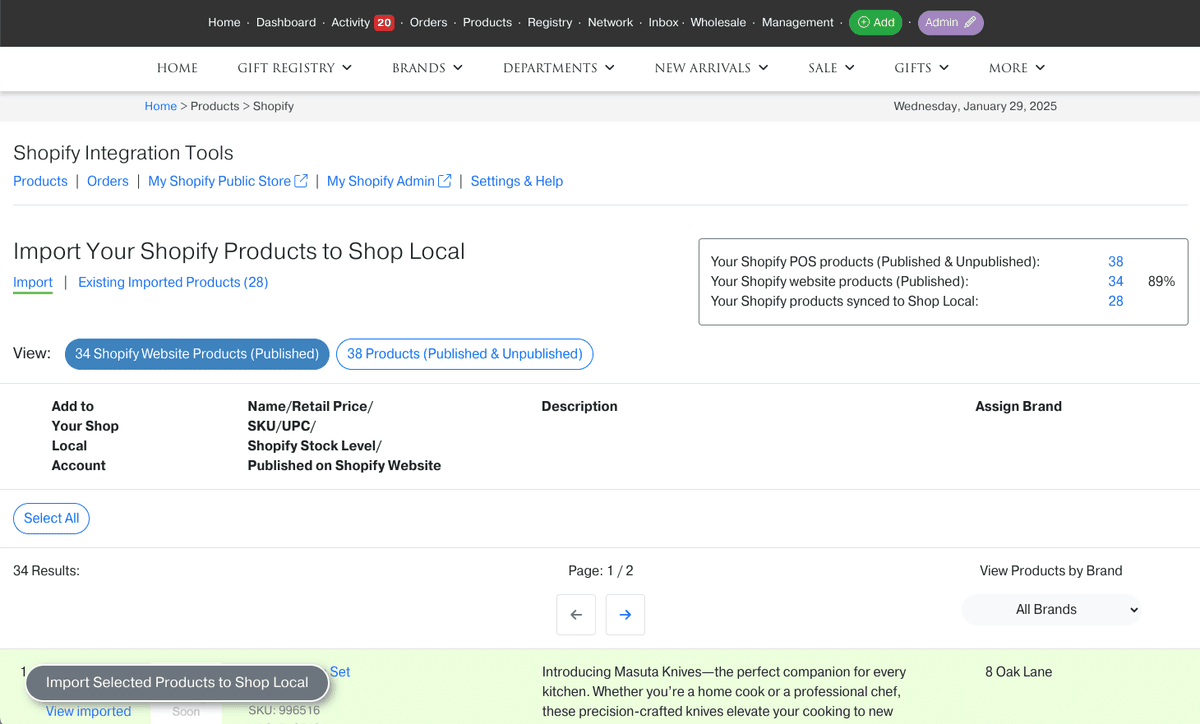Click the Select All button

[51, 518]
